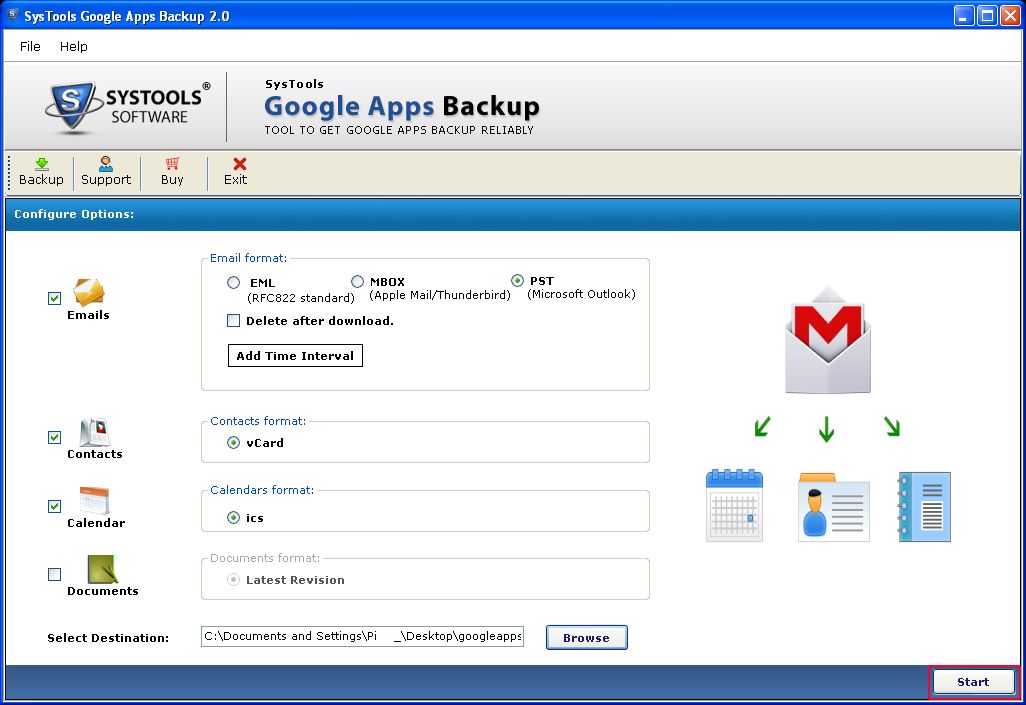Click the large Gmail envelope graphic
The image size is (1026, 705).
point(828,340)
